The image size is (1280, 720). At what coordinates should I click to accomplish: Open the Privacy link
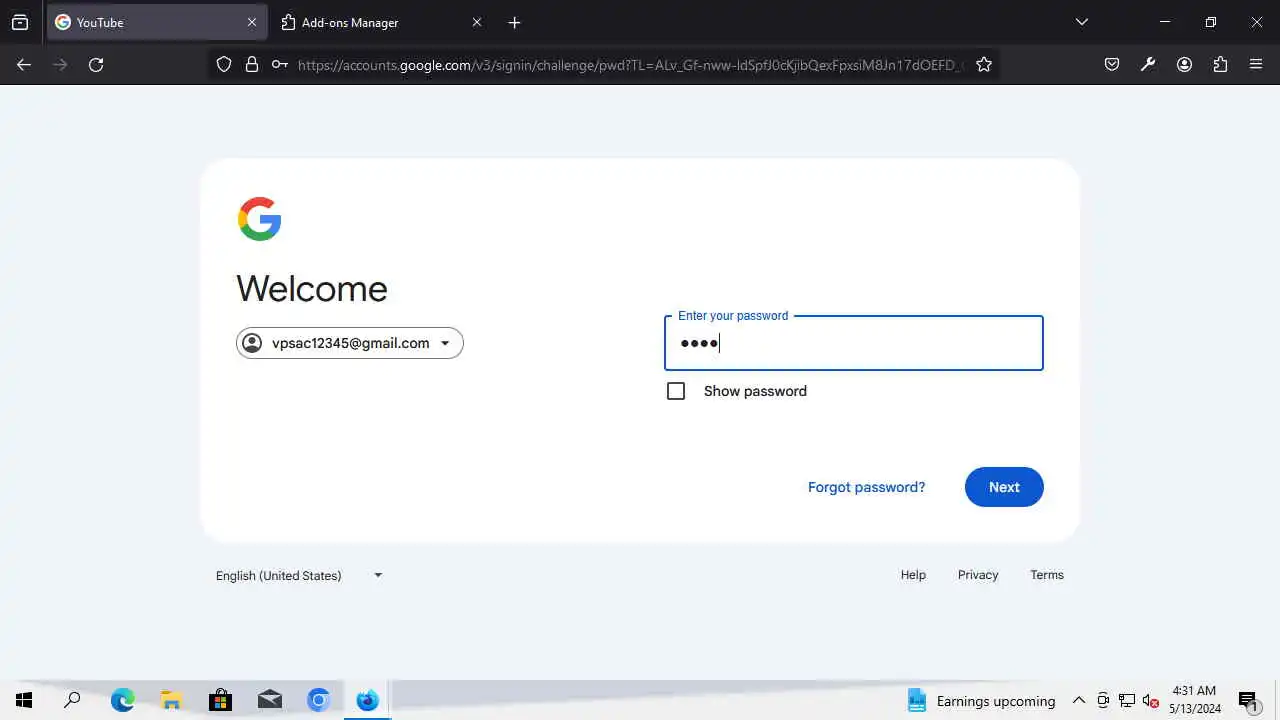[978, 575]
